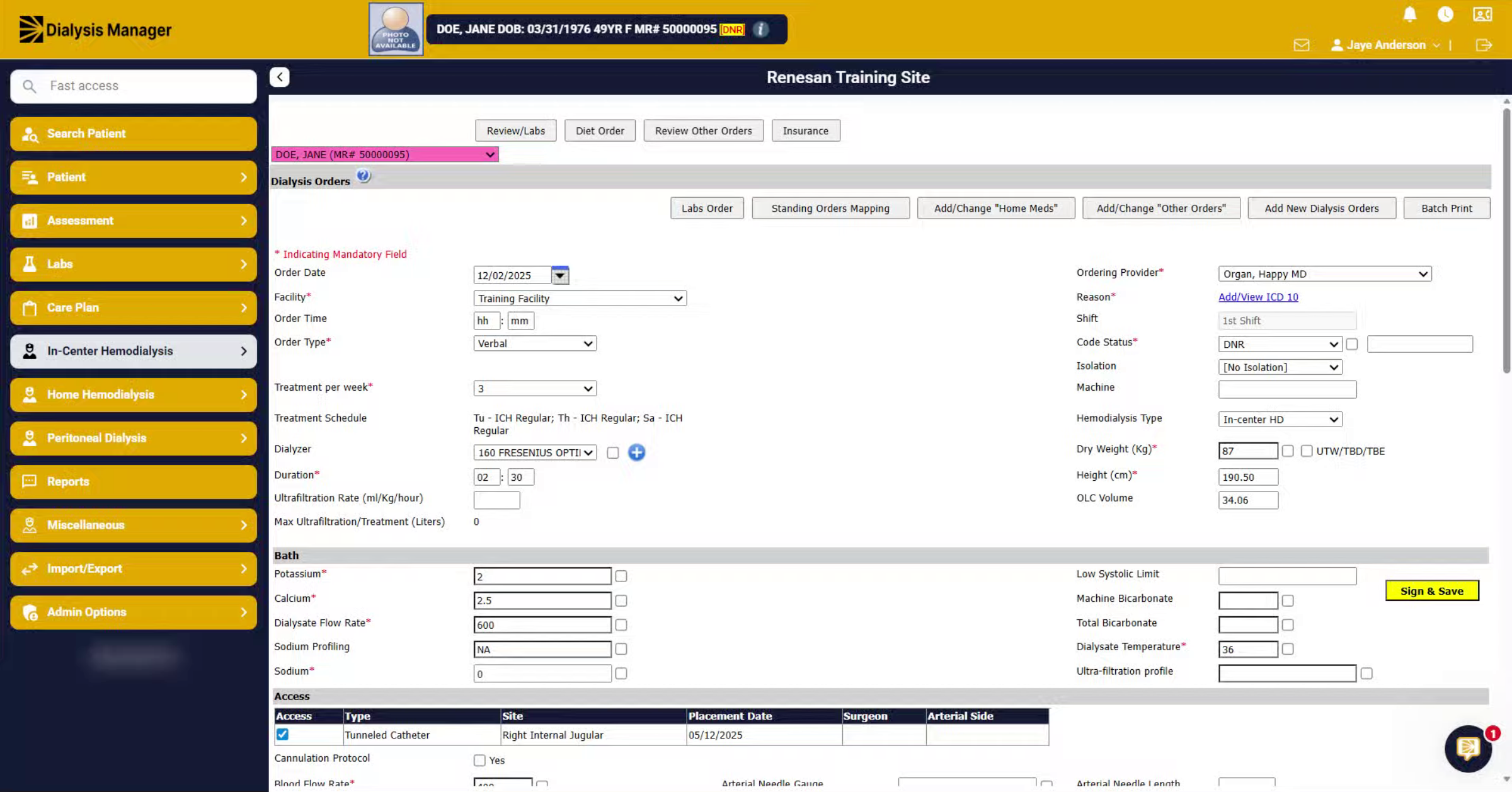Check the UTW/TBD/TBE checkbox
The width and height of the screenshot is (1512, 792).
coord(1307,451)
